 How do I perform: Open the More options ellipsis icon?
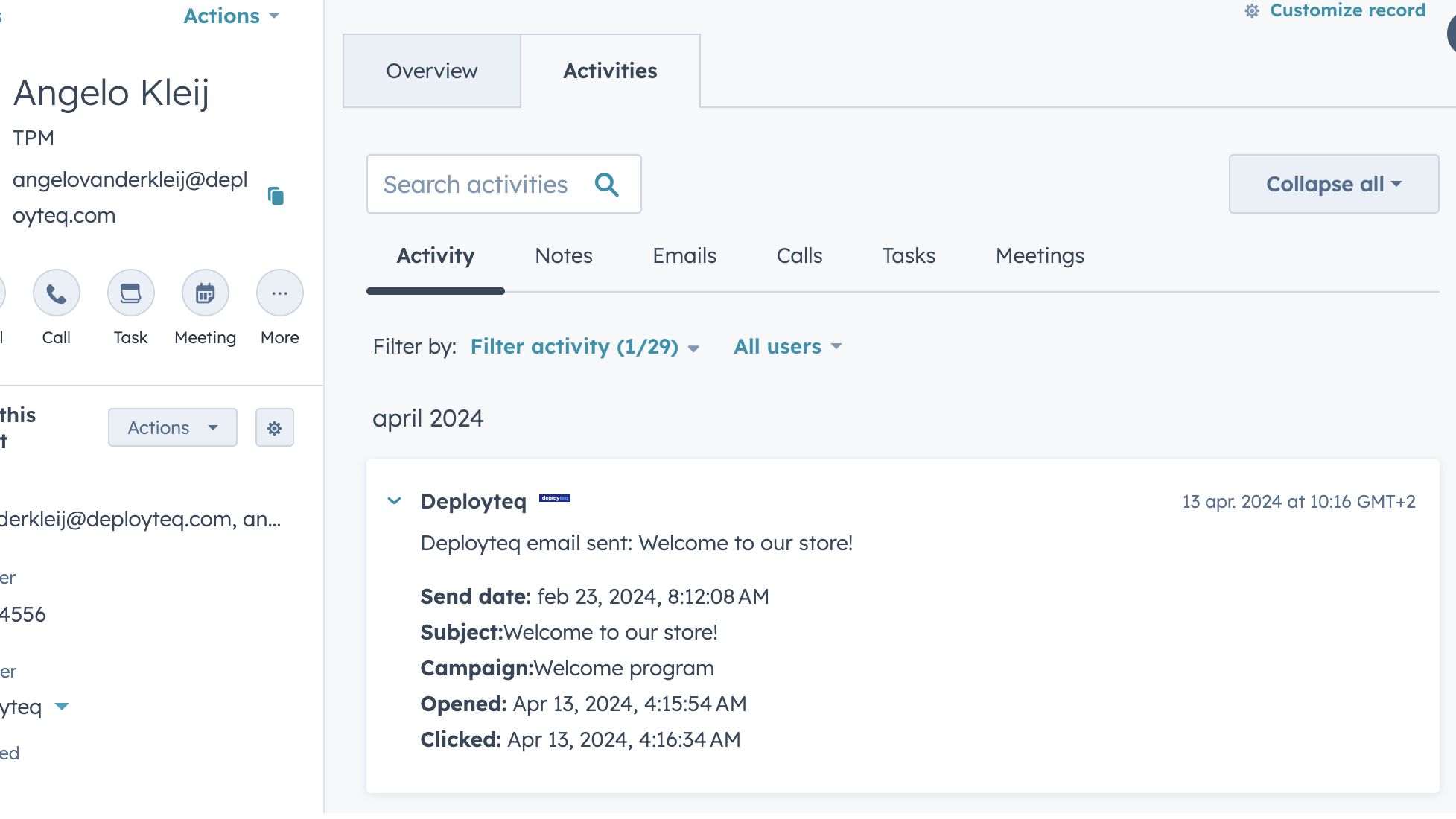pos(279,293)
